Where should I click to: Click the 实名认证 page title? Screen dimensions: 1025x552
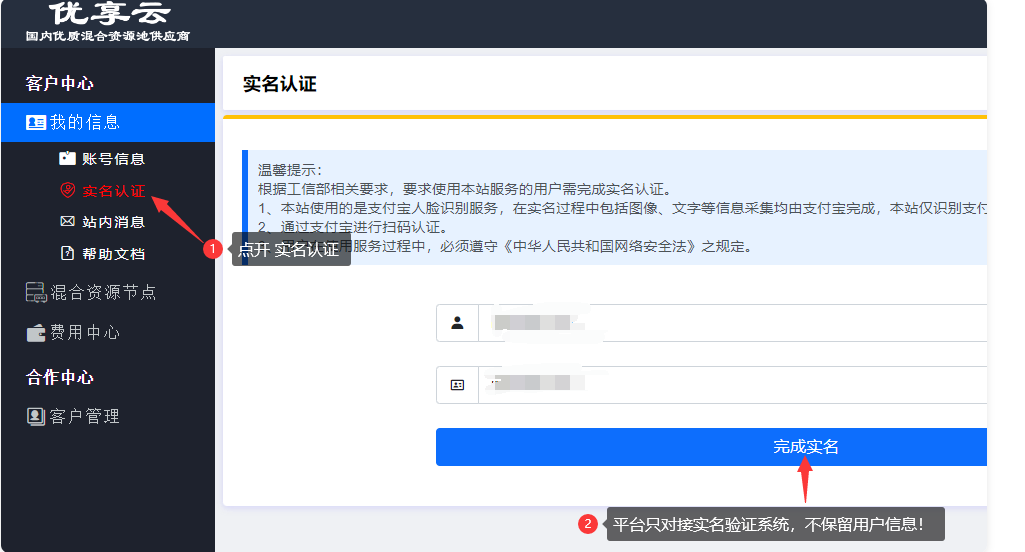[x=280, y=85]
